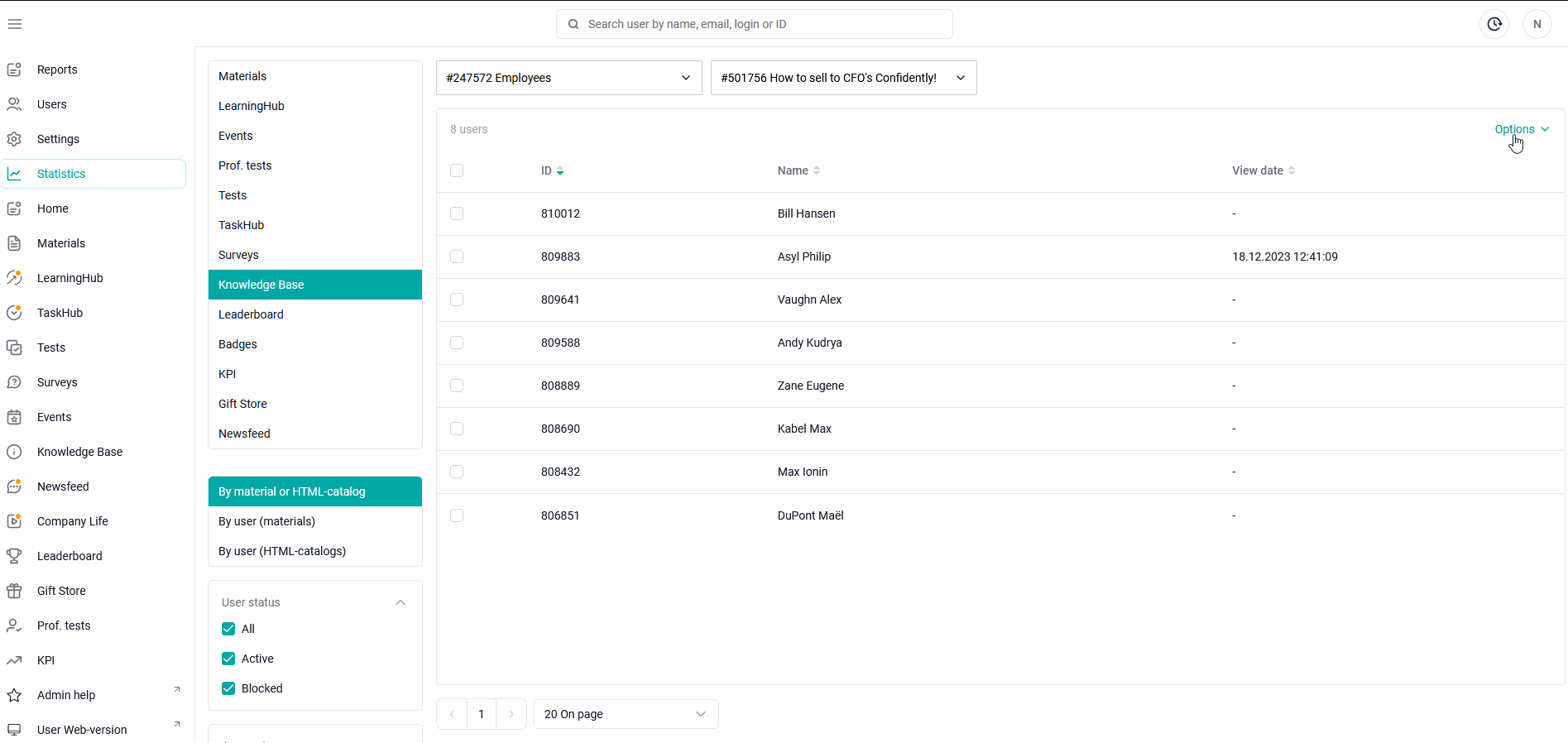Viewport: 1568px width, 743px height.
Task: Click the Admin help star icon
Action: coord(14,695)
